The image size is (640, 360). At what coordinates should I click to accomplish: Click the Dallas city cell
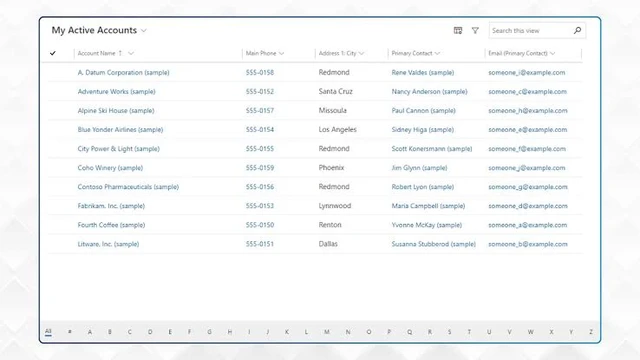(x=328, y=244)
